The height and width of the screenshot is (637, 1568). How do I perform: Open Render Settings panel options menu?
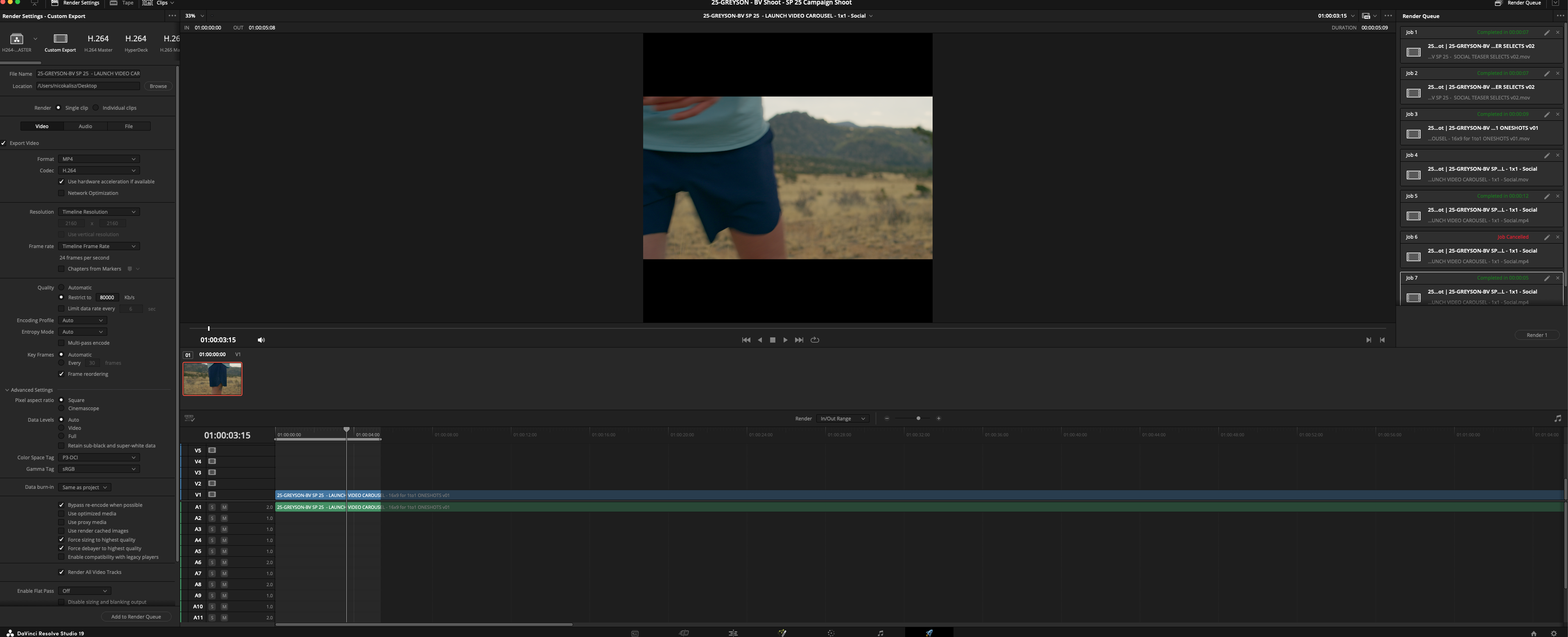click(172, 16)
